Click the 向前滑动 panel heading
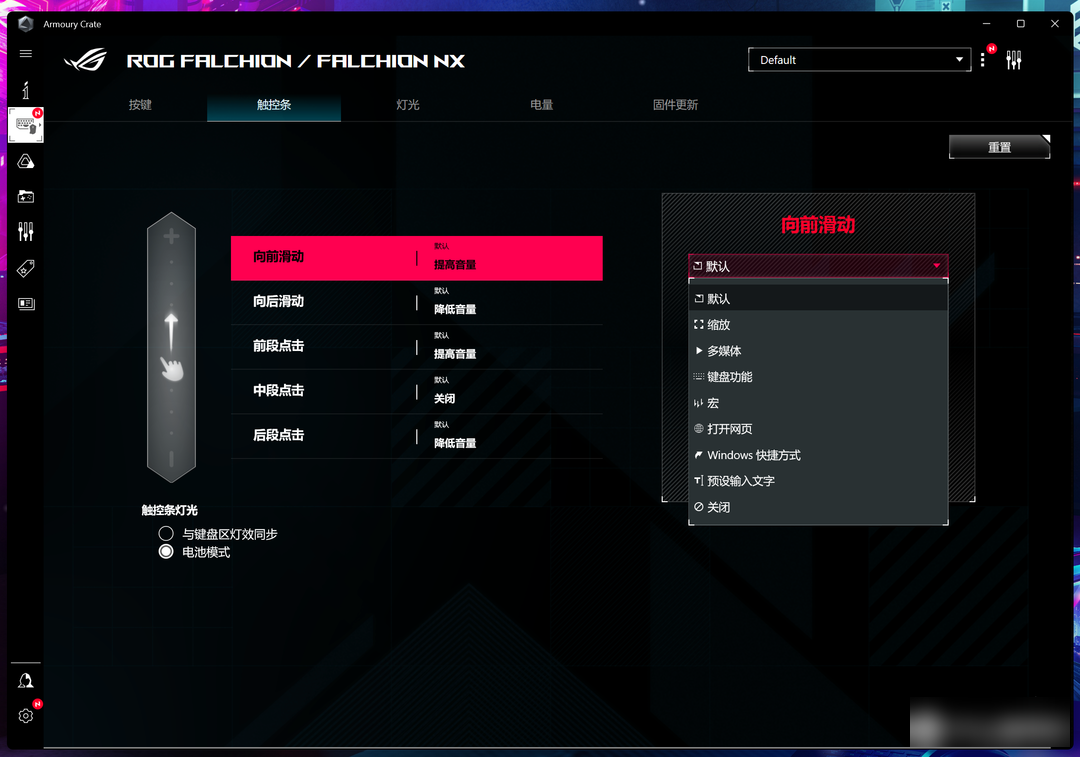The height and width of the screenshot is (757, 1080). pyautogui.click(x=818, y=225)
